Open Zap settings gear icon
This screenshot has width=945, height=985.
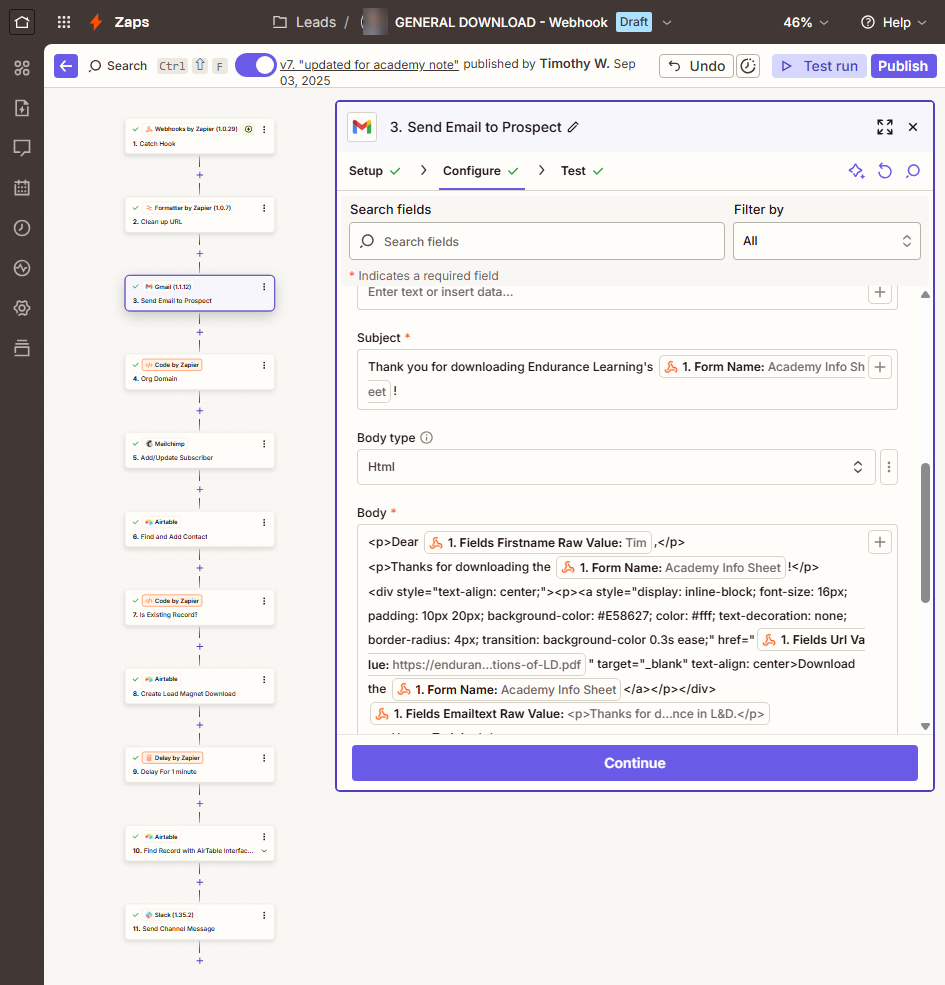pyautogui.click(x=22, y=308)
